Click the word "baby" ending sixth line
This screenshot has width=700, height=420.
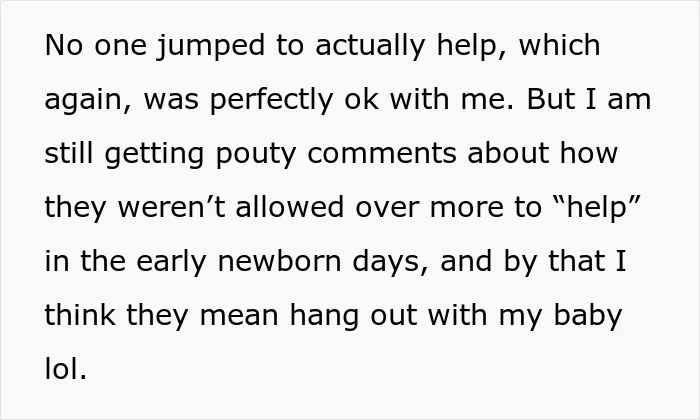[x=588, y=316]
